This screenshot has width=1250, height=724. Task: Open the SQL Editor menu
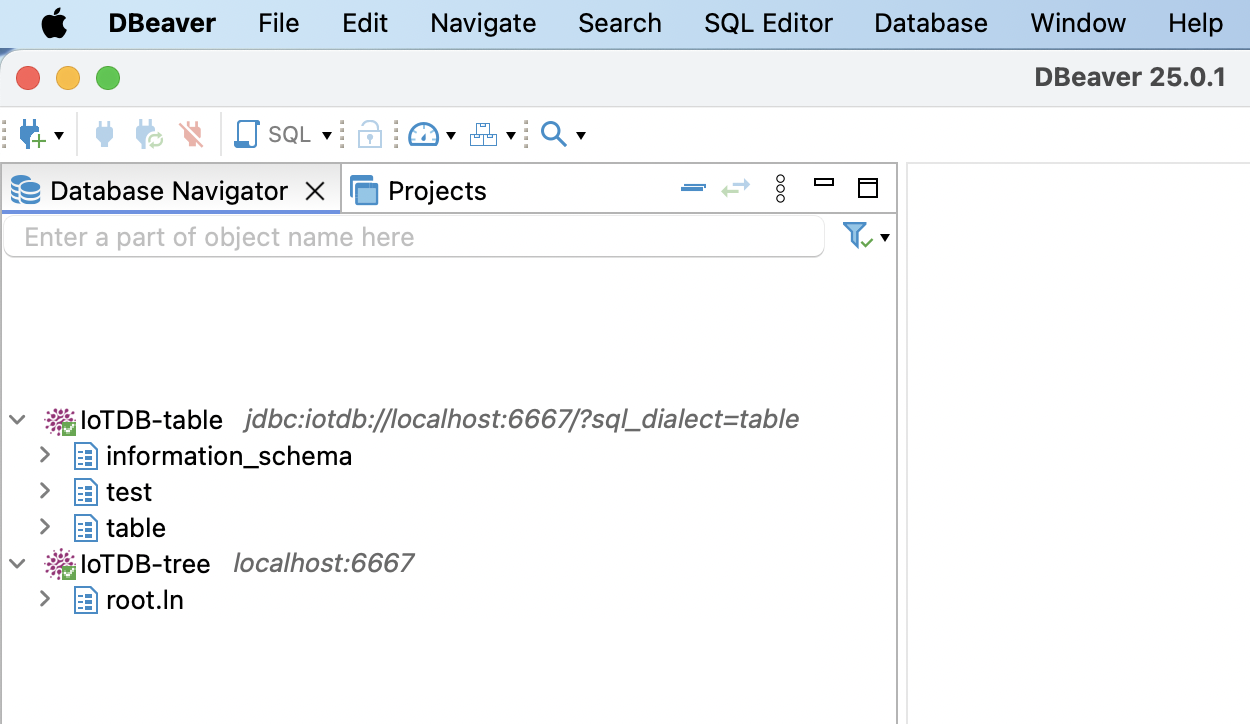767,23
